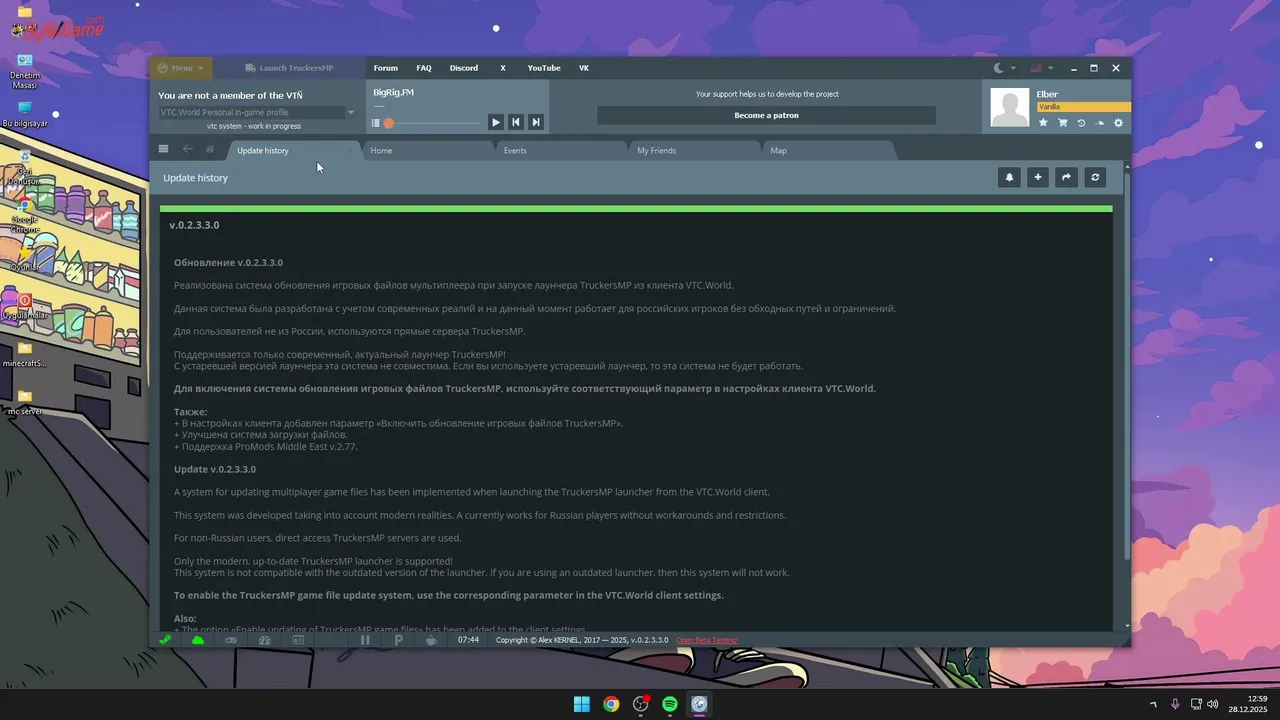Click the Open Beta Testing link
1280x720 pixels.
pyautogui.click(x=707, y=640)
